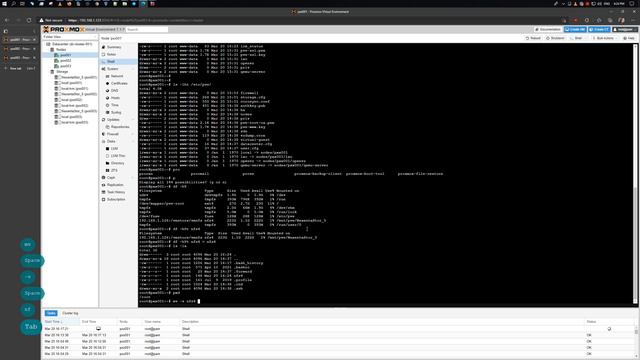The image size is (640, 360).
Task: Click the Documentation button
Action: tap(548, 29)
